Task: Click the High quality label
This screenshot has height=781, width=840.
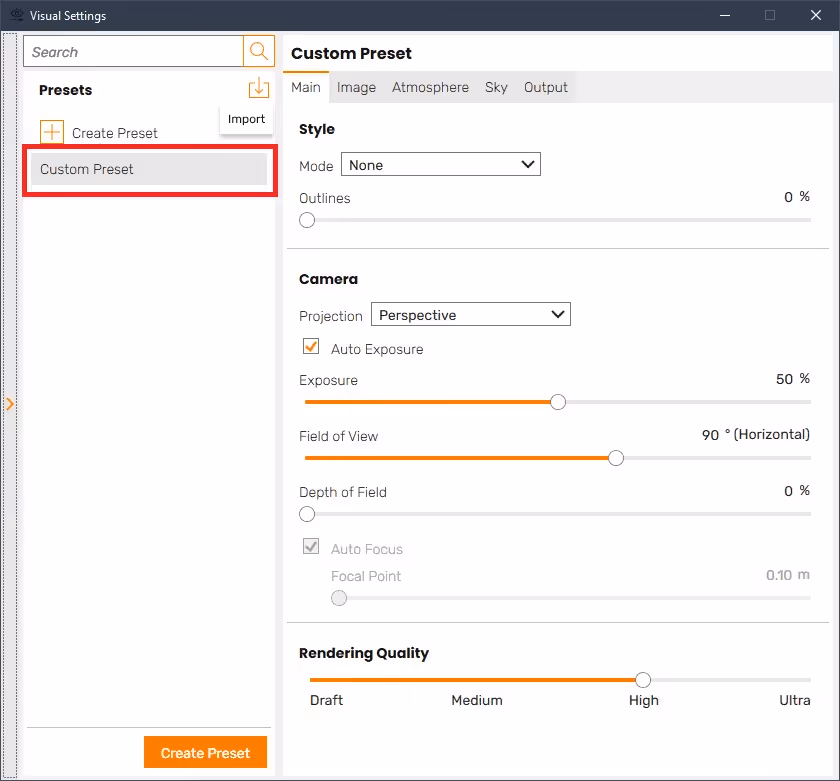Action: pyautogui.click(x=643, y=700)
